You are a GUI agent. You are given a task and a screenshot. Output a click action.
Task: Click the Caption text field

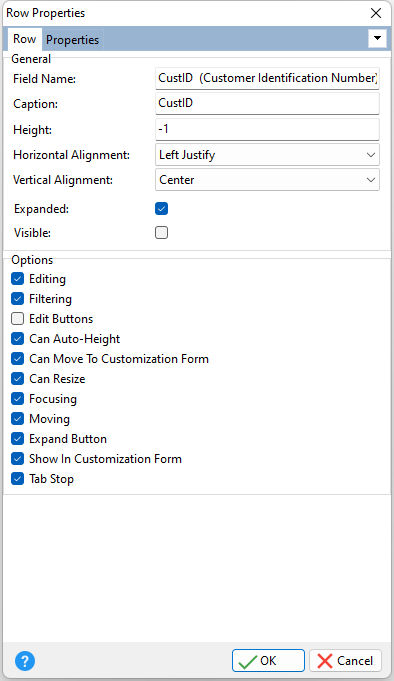click(267, 103)
